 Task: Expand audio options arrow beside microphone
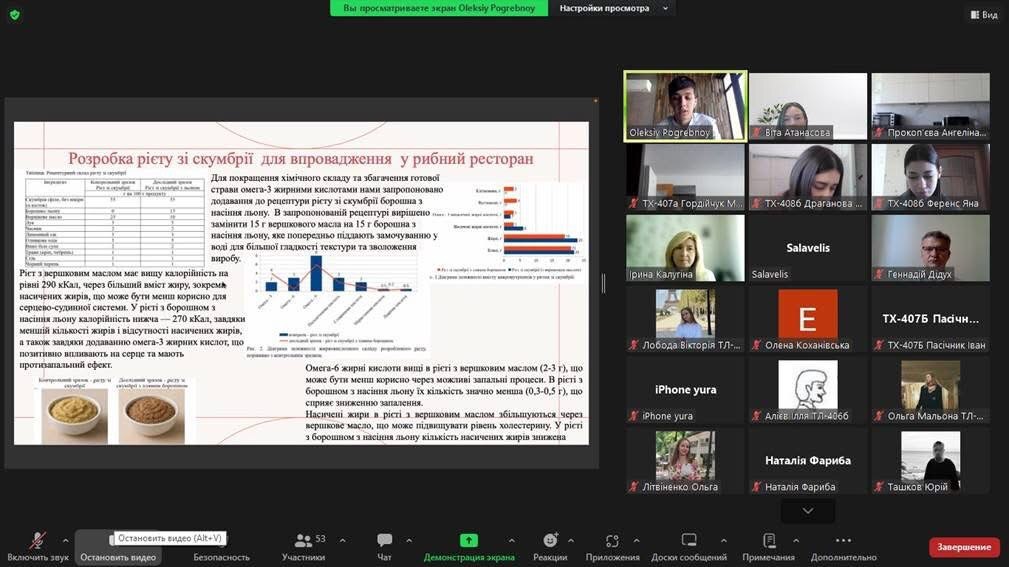tap(65, 541)
